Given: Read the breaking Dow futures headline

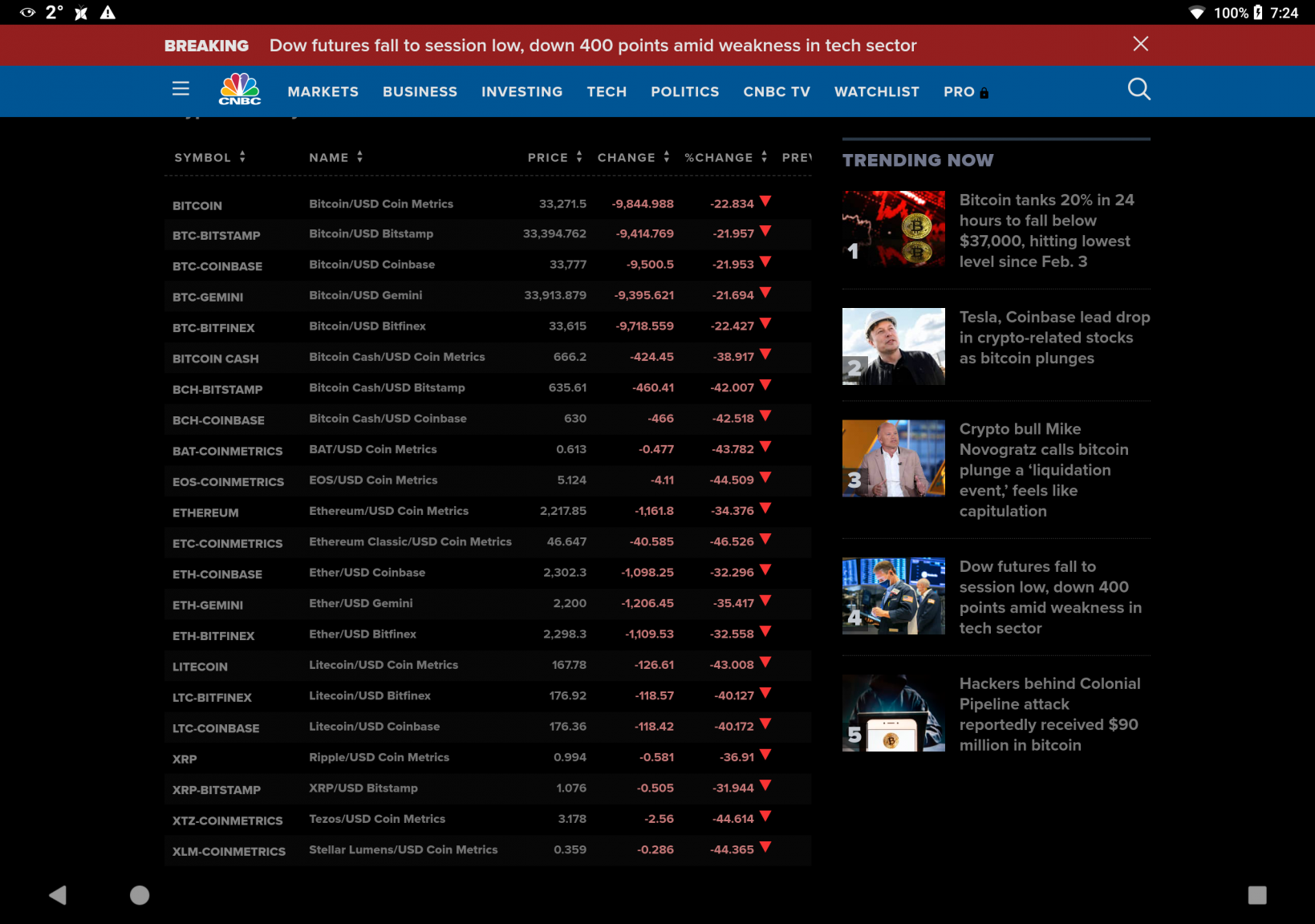Looking at the screenshot, I should (592, 46).
